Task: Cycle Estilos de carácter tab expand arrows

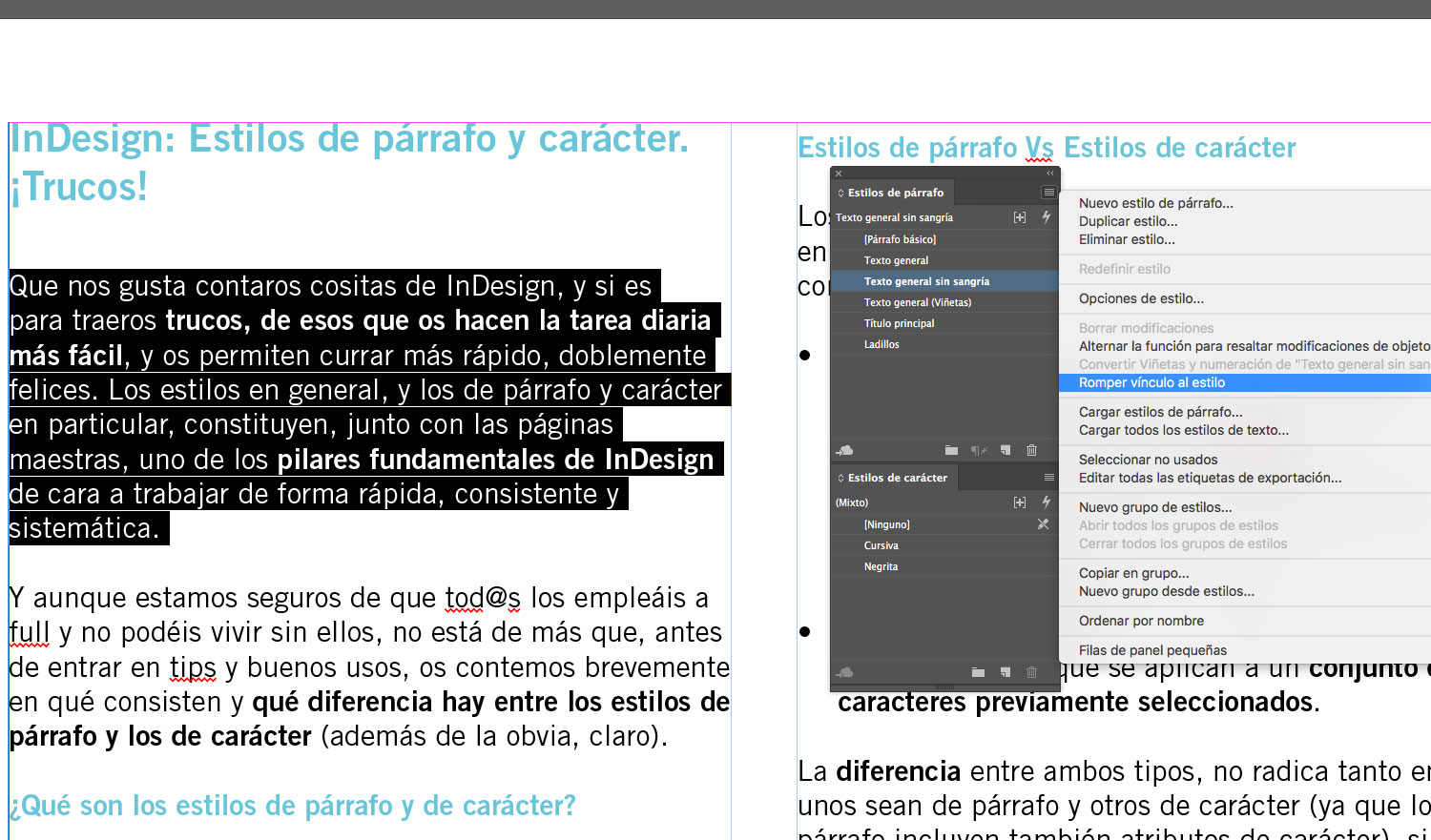Action: (840, 478)
